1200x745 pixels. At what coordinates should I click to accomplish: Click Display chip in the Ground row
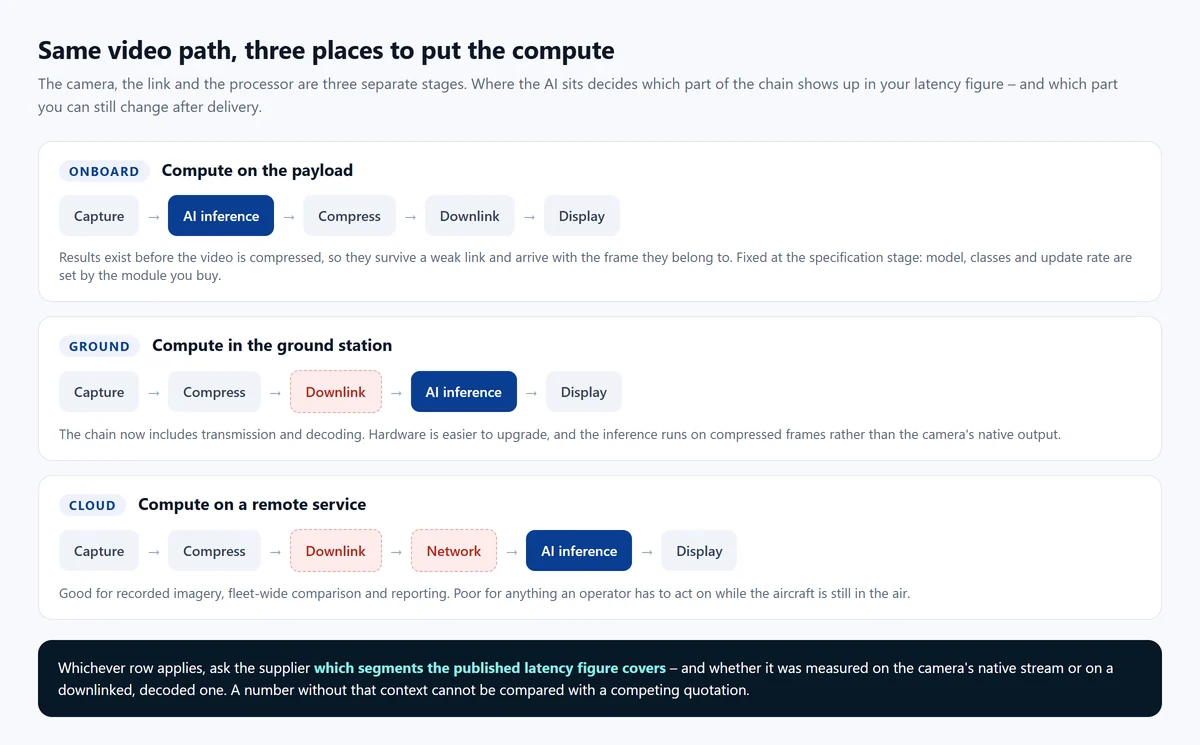[584, 392]
